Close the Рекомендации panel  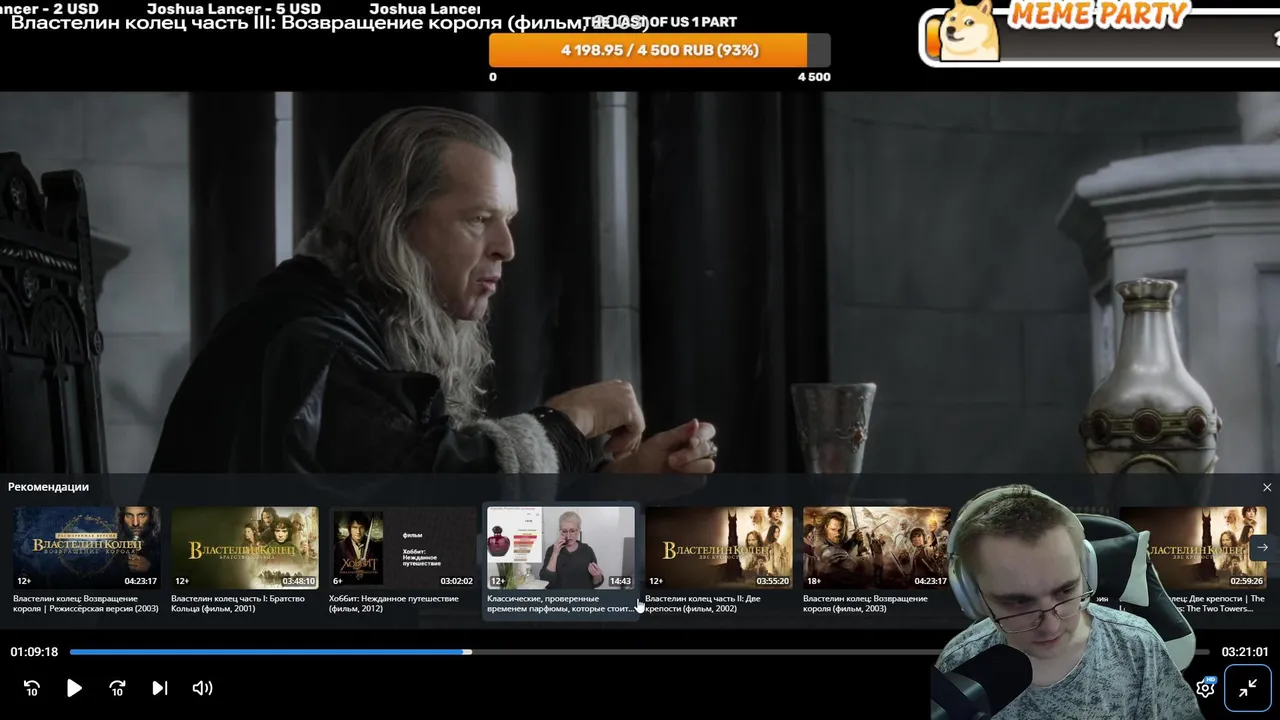point(1267,487)
